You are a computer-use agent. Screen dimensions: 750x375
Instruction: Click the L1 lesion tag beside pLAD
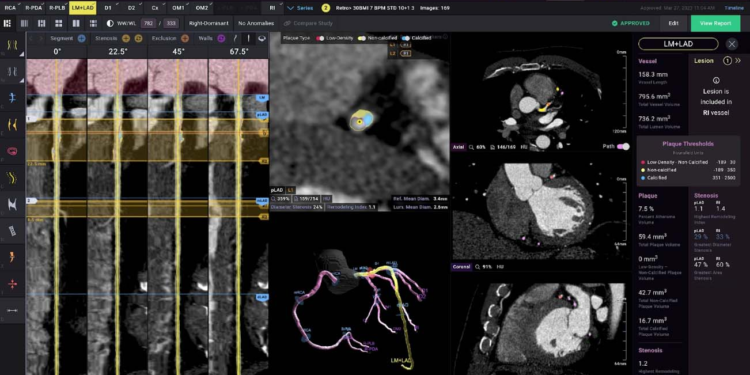(290, 190)
